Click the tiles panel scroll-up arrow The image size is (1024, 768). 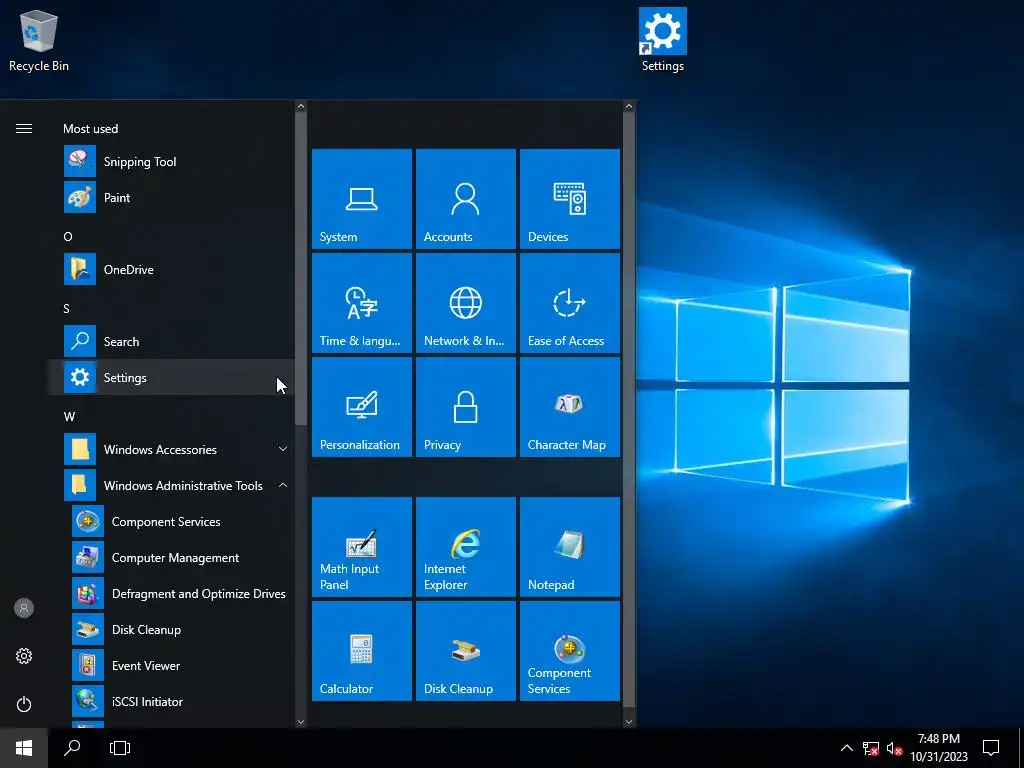click(x=628, y=106)
